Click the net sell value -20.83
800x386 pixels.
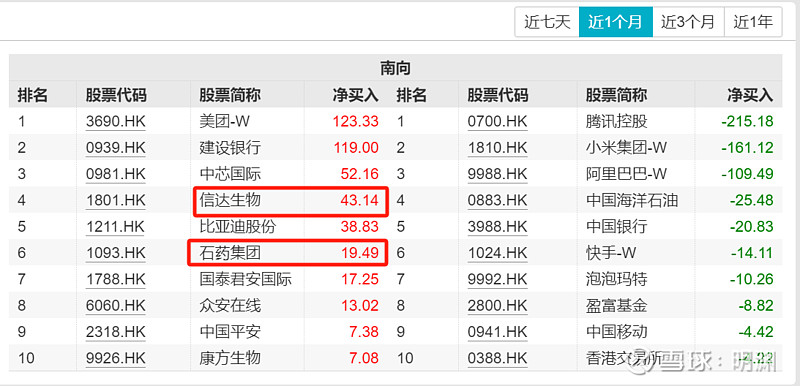752,226
